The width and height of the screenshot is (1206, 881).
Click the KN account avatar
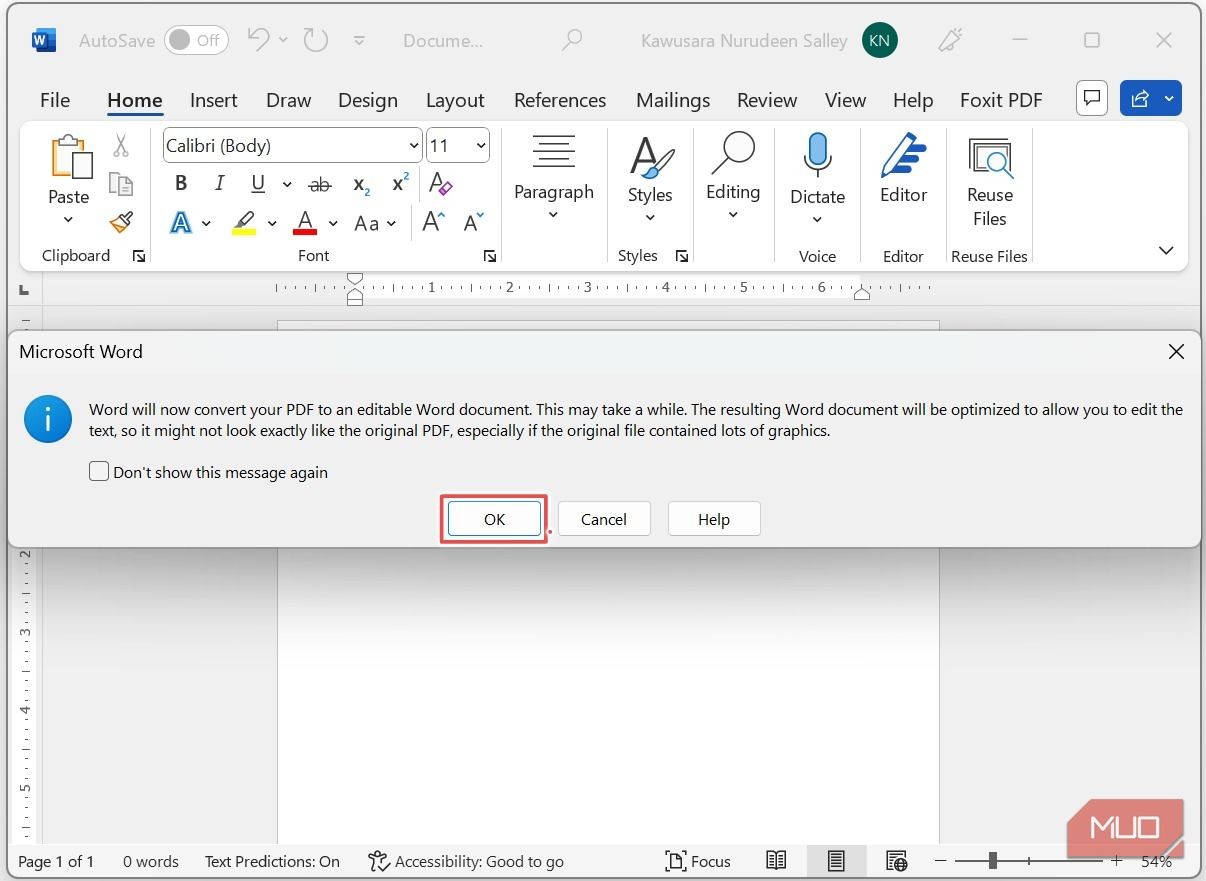(x=880, y=40)
